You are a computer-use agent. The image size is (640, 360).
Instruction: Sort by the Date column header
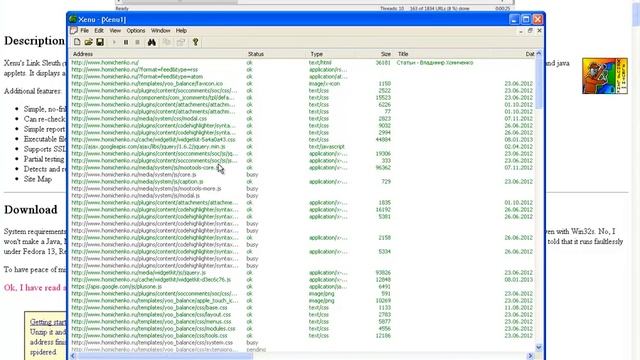[529, 54]
